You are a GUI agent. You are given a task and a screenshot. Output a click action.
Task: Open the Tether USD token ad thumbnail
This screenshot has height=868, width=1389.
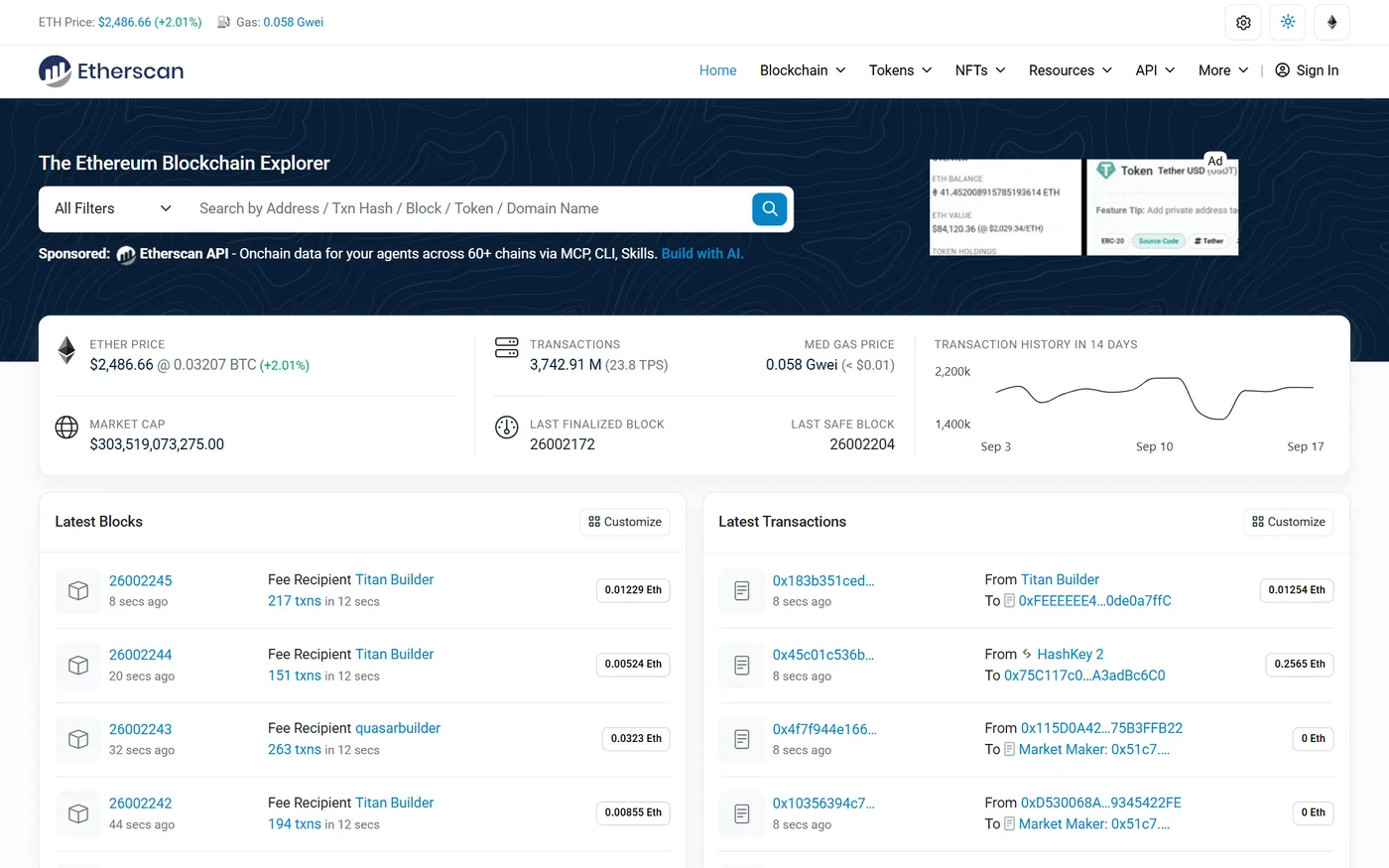pyautogui.click(x=1163, y=207)
